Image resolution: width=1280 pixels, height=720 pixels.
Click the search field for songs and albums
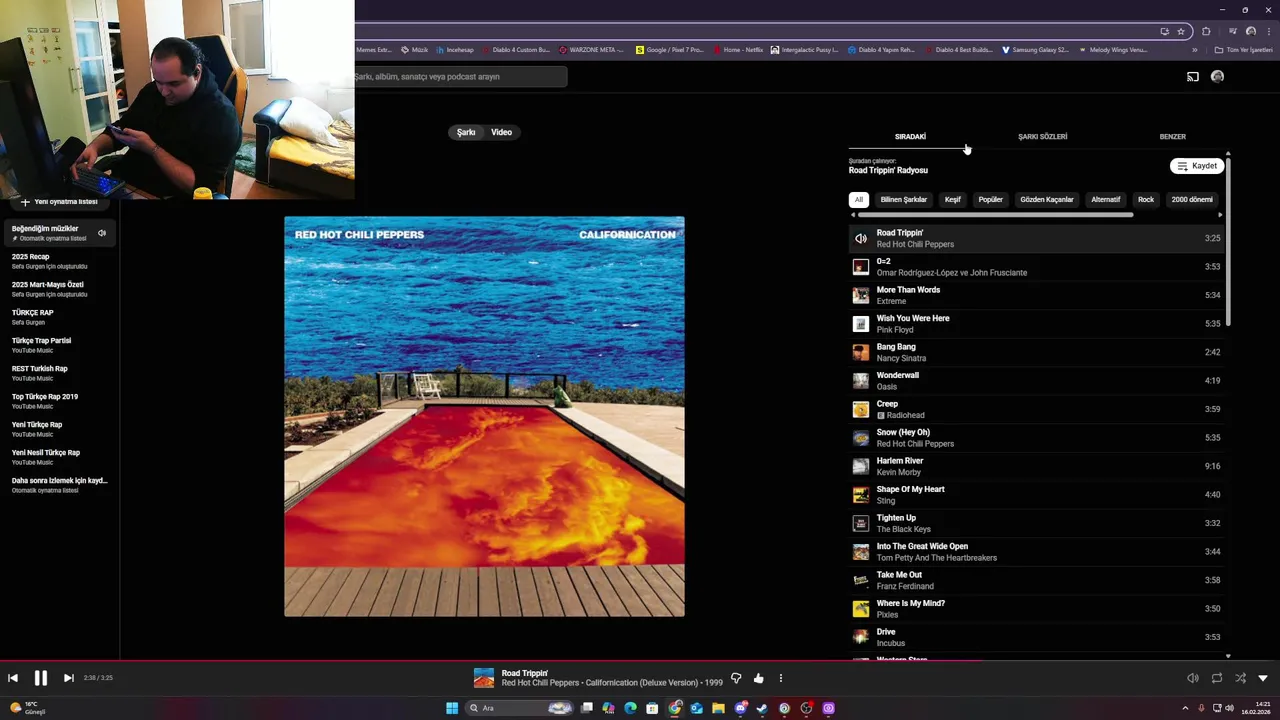click(460, 76)
